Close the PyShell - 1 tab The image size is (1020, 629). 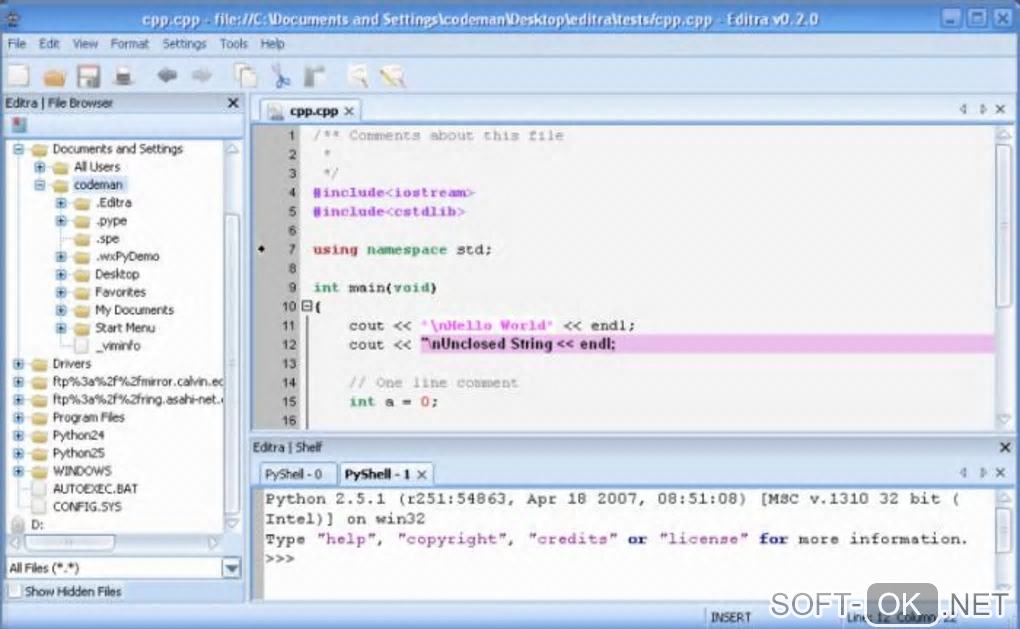click(x=422, y=474)
